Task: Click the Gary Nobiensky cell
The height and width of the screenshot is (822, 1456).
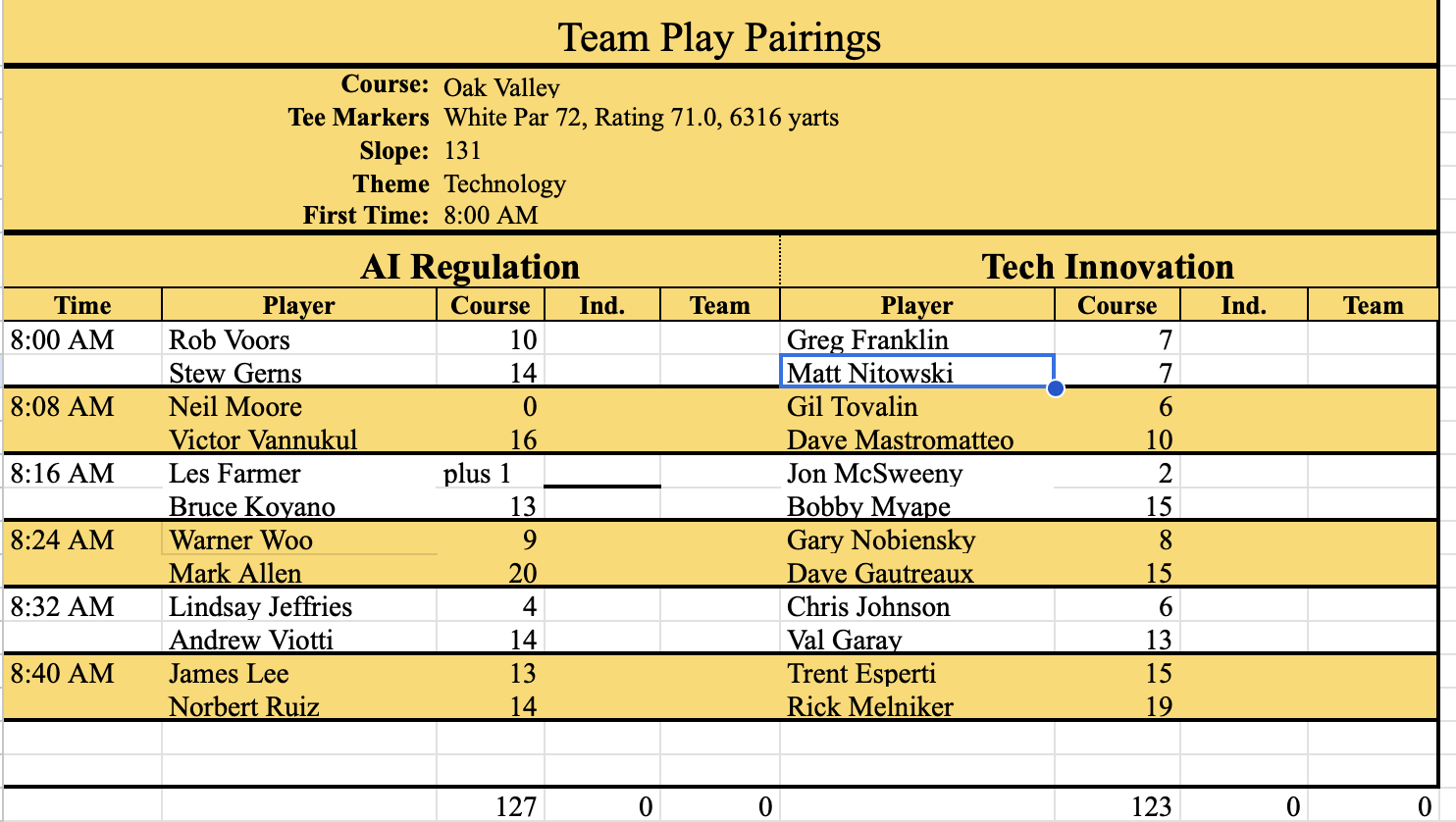Action: [881, 540]
